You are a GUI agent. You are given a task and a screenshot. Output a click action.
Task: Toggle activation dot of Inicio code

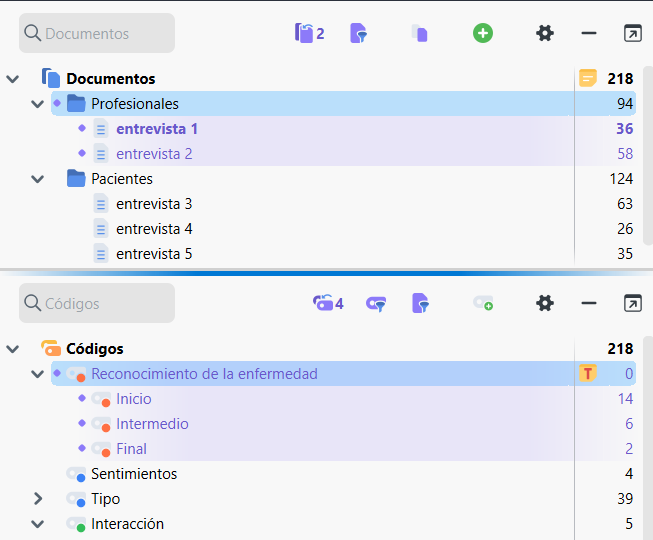[x=82, y=398]
